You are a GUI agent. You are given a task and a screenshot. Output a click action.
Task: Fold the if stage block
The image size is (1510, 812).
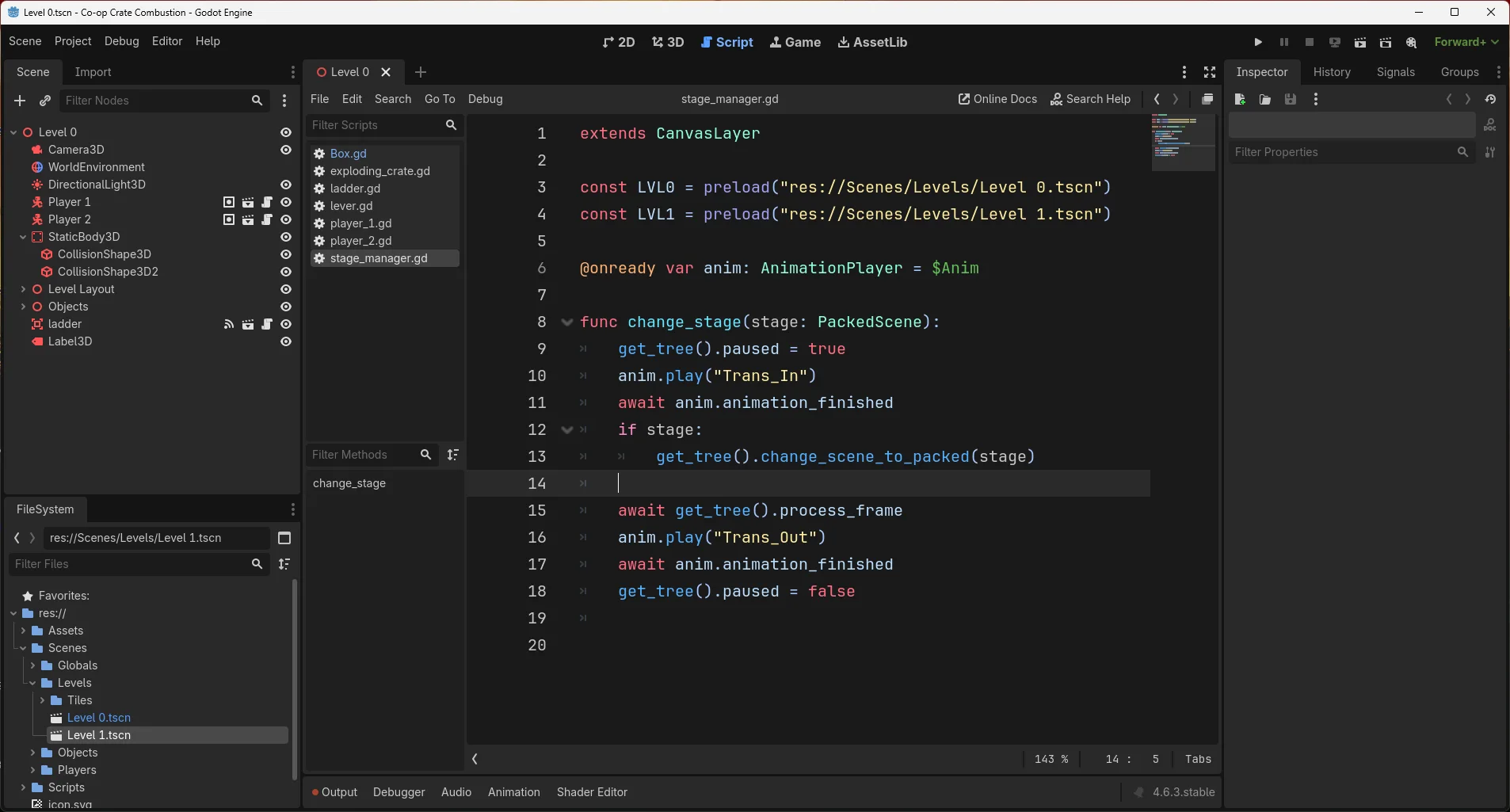[x=566, y=430]
